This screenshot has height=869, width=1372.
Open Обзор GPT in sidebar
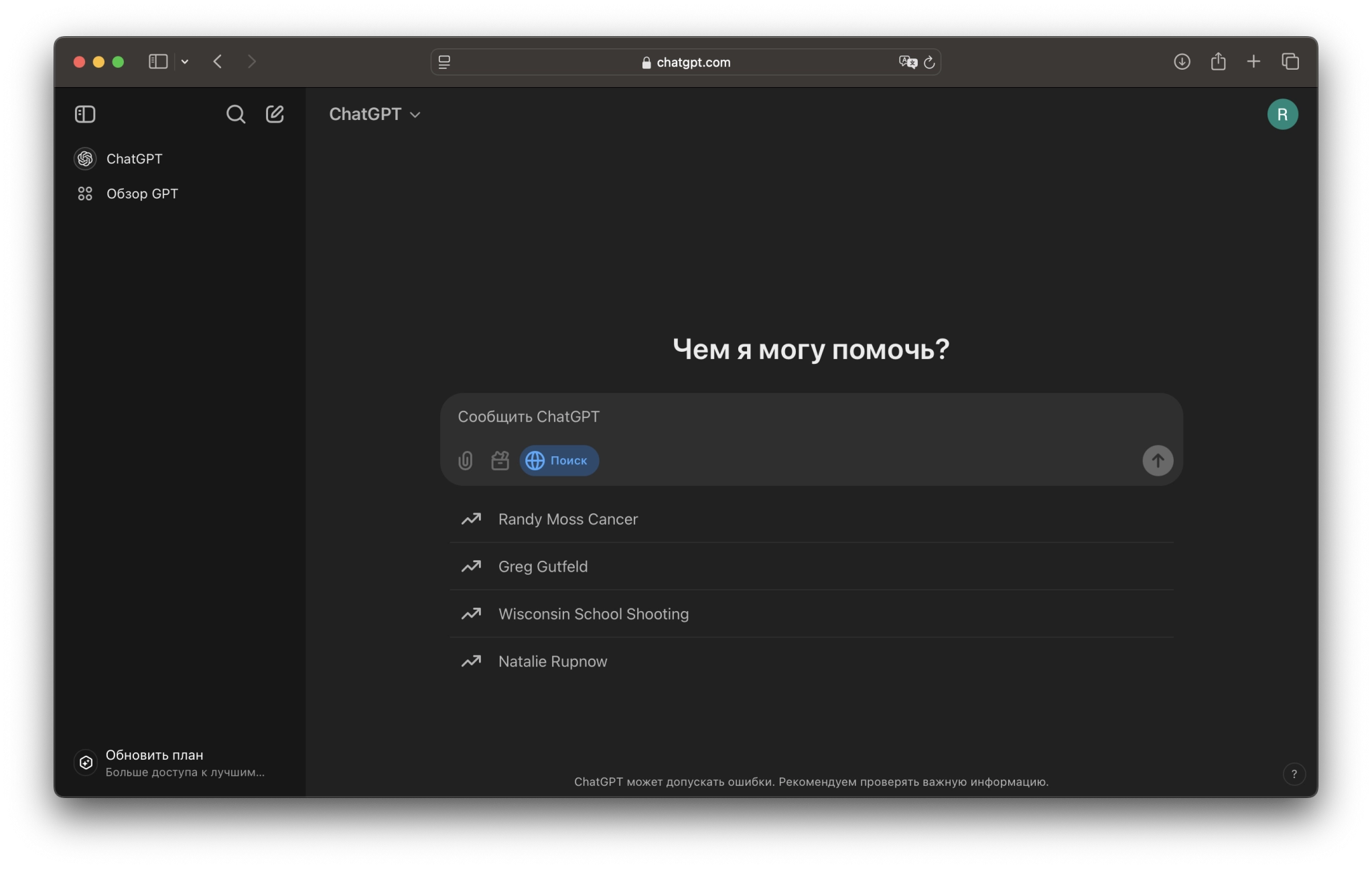[142, 194]
